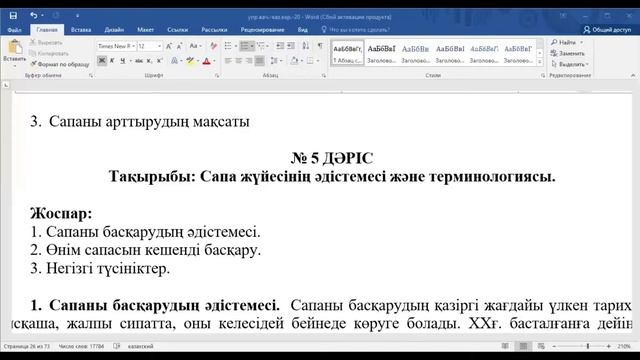Adjust the zoom slider handle
Screen dimensions: 640x360
tap(588, 346)
